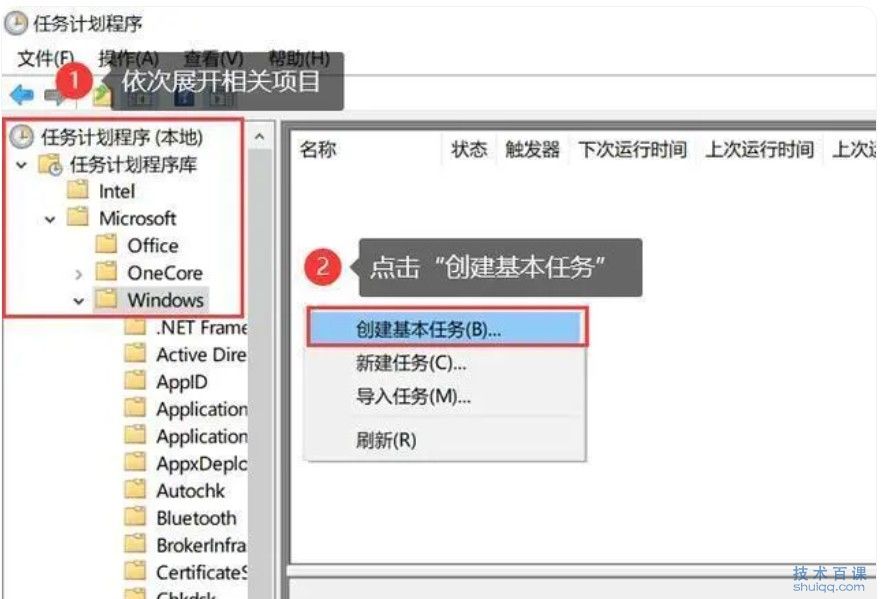This screenshot has width=882, height=599.
Task: Select the 任务计划程序 (本地) root node
Action: coord(122,137)
